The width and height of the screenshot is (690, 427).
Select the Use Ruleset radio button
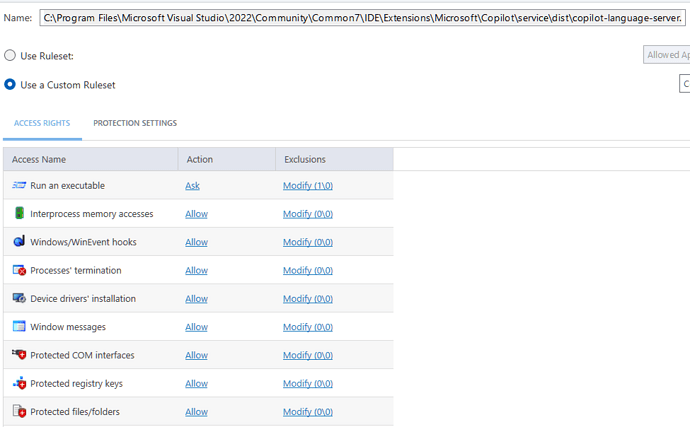pos(10,55)
